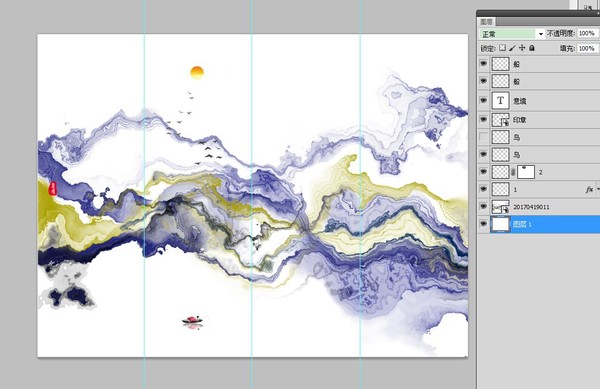Hide the 20170419011 layer
The image size is (600, 389).
point(484,207)
